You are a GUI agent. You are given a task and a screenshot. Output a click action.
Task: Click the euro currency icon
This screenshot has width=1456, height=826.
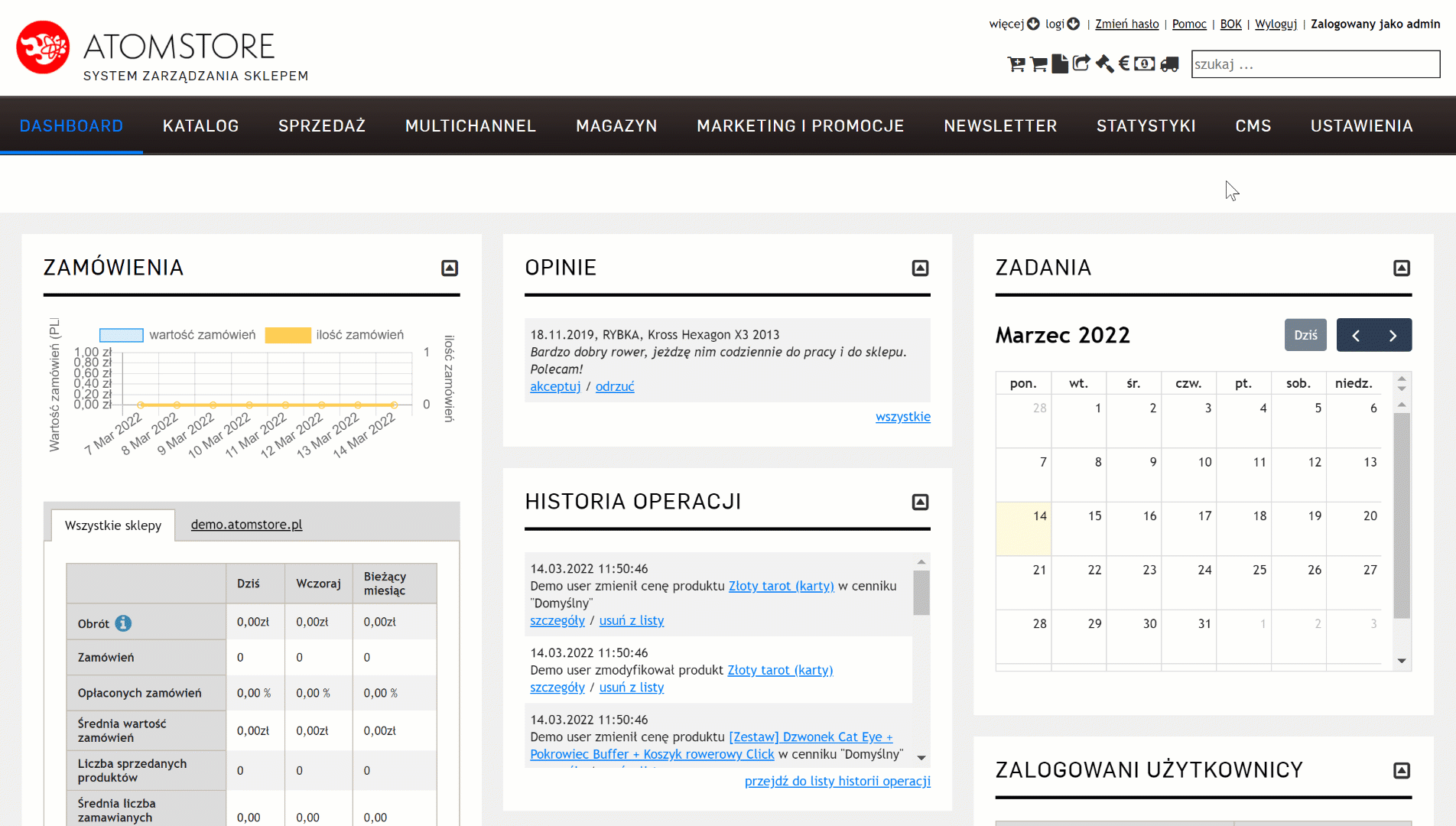coord(1123,64)
